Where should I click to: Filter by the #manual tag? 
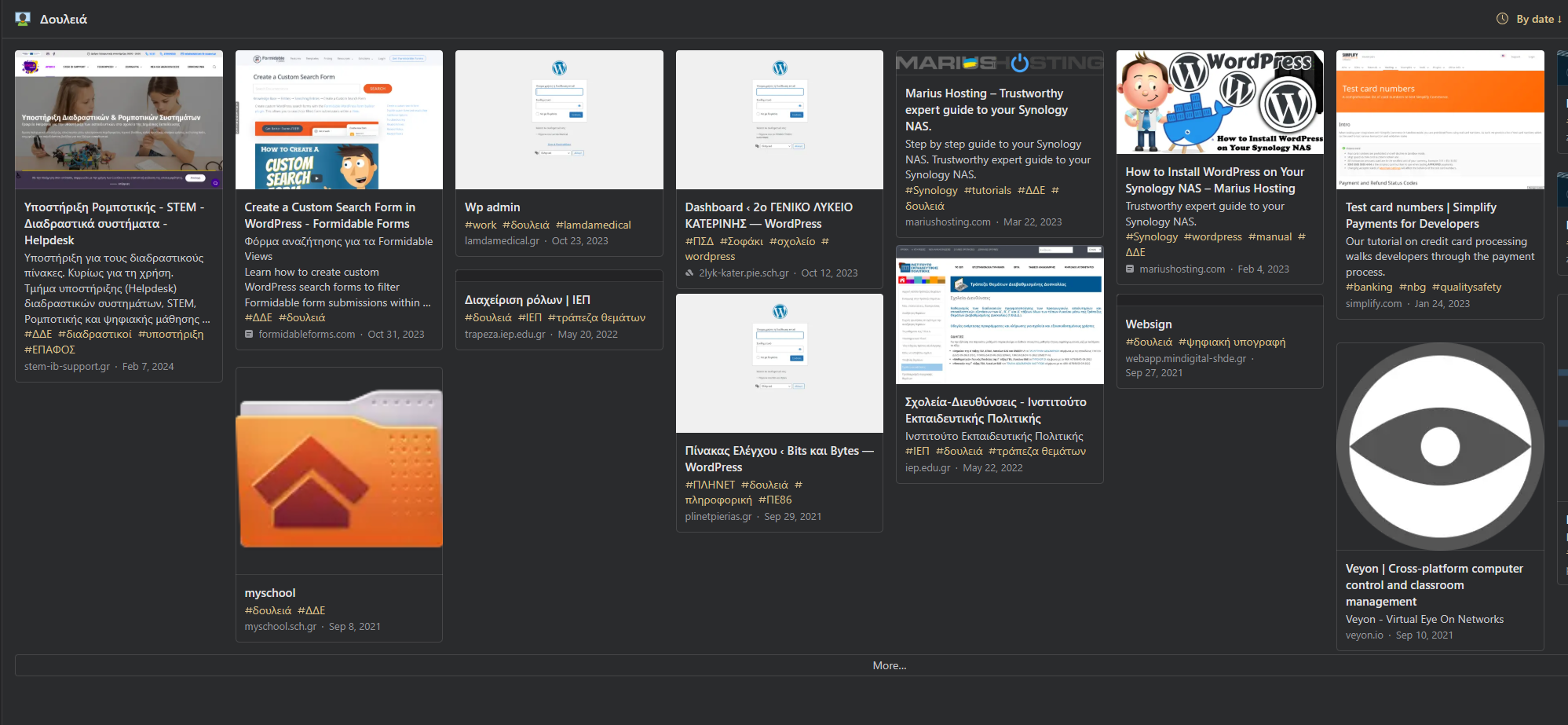[1270, 236]
